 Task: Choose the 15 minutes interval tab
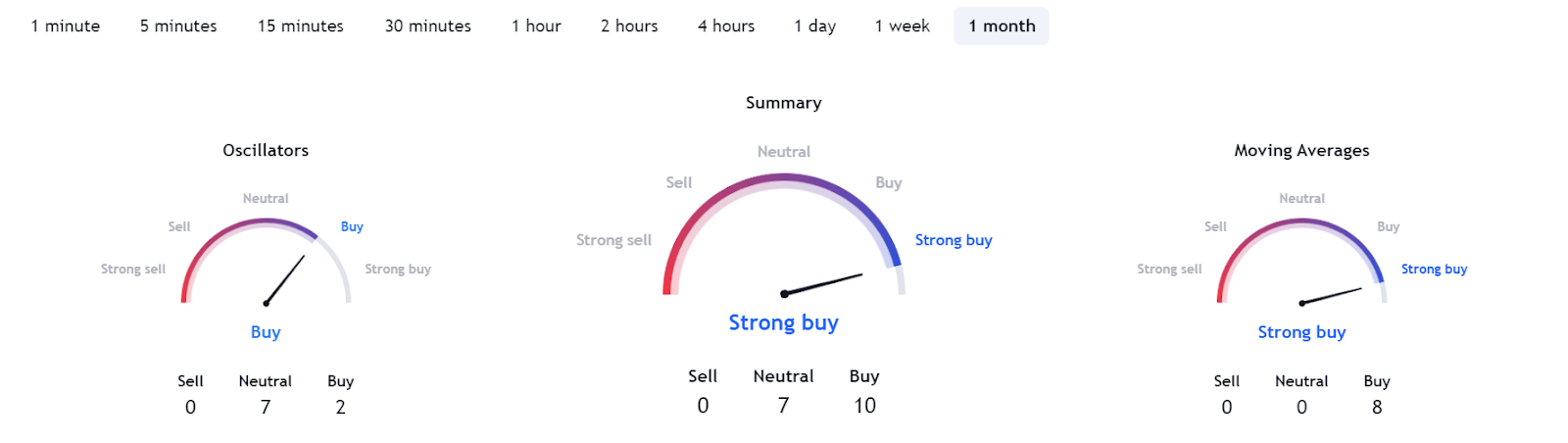(x=301, y=26)
